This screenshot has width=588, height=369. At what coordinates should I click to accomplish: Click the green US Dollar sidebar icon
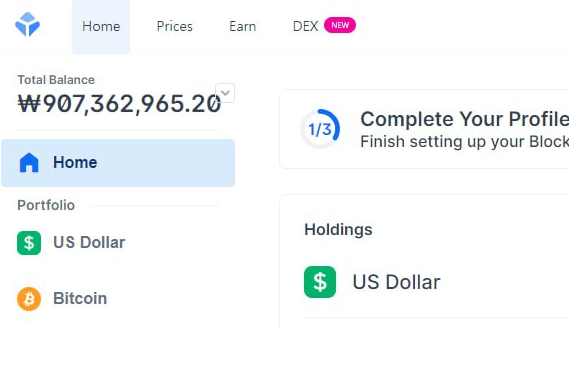point(29,243)
